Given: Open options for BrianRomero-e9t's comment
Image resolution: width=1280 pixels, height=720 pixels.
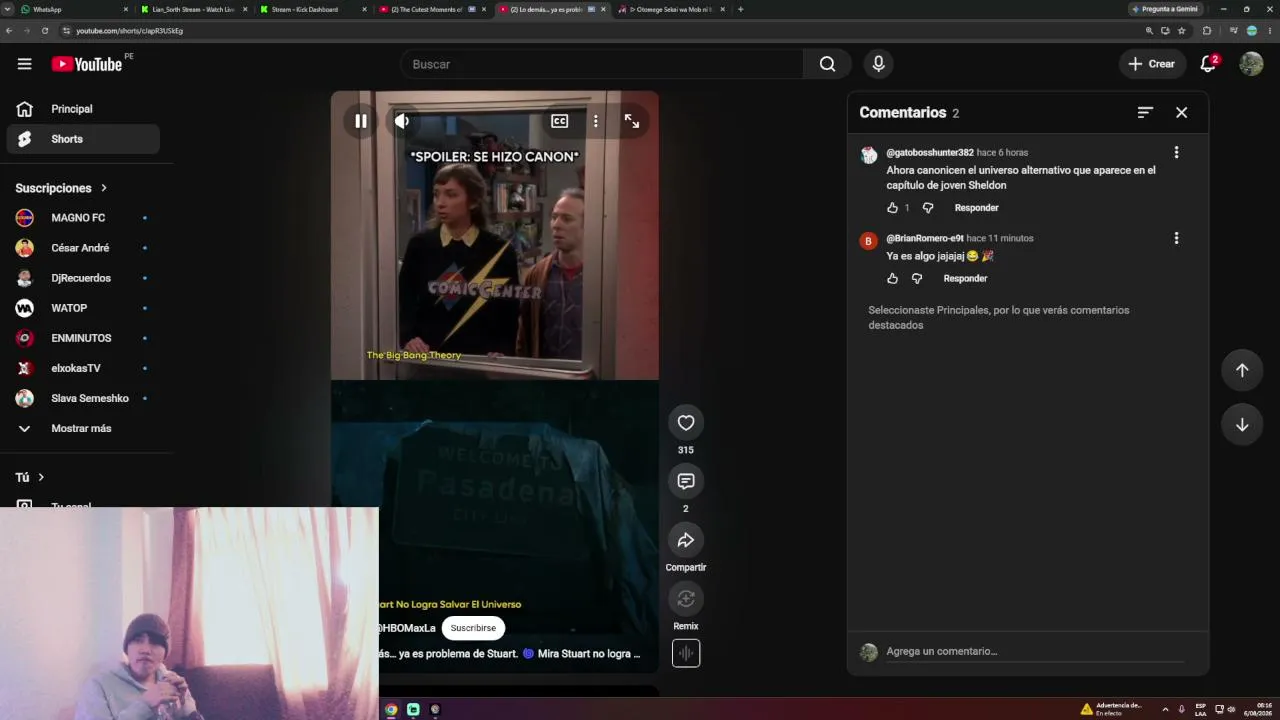Looking at the screenshot, I should (1176, 238).
